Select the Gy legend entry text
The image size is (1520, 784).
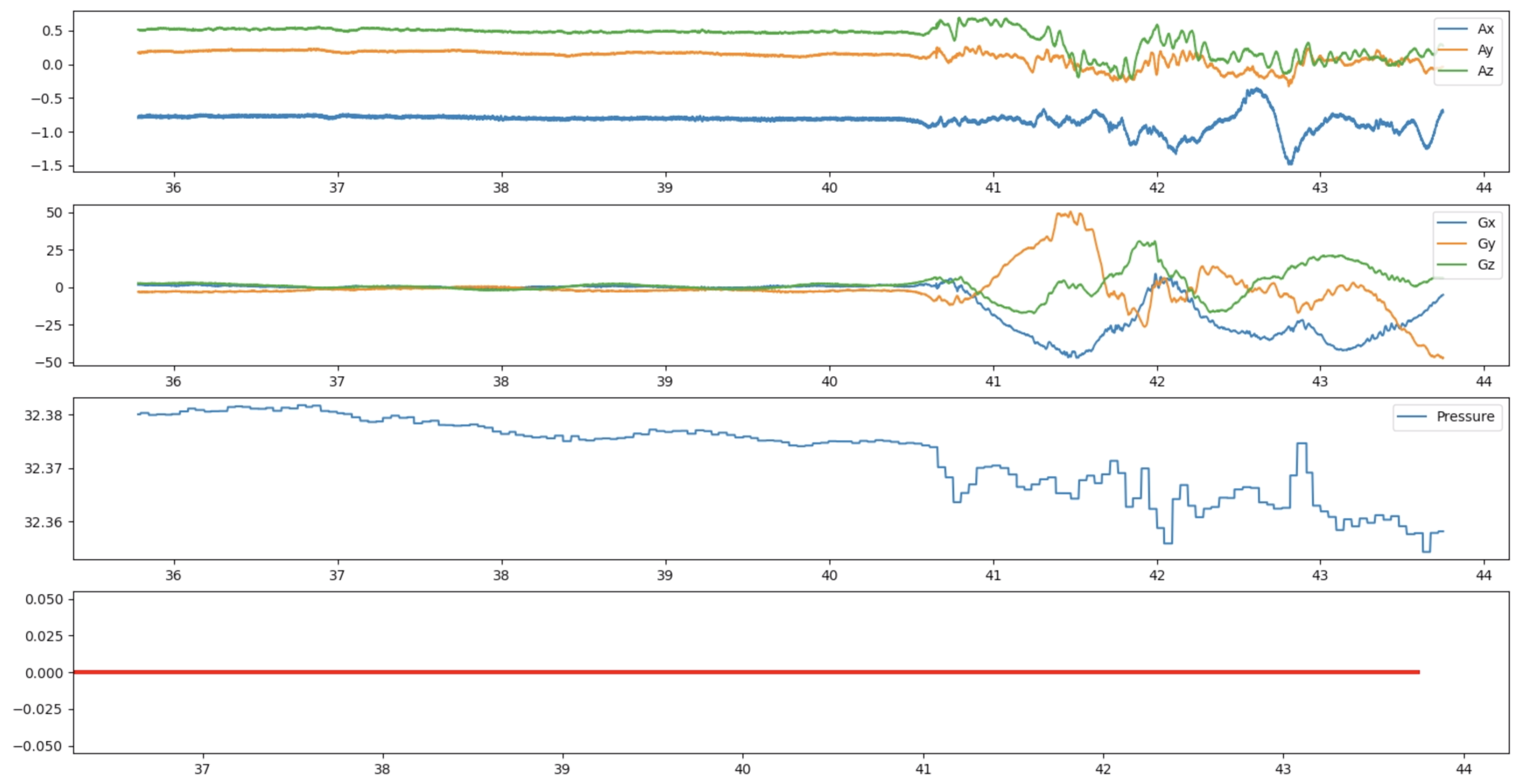1486,243
